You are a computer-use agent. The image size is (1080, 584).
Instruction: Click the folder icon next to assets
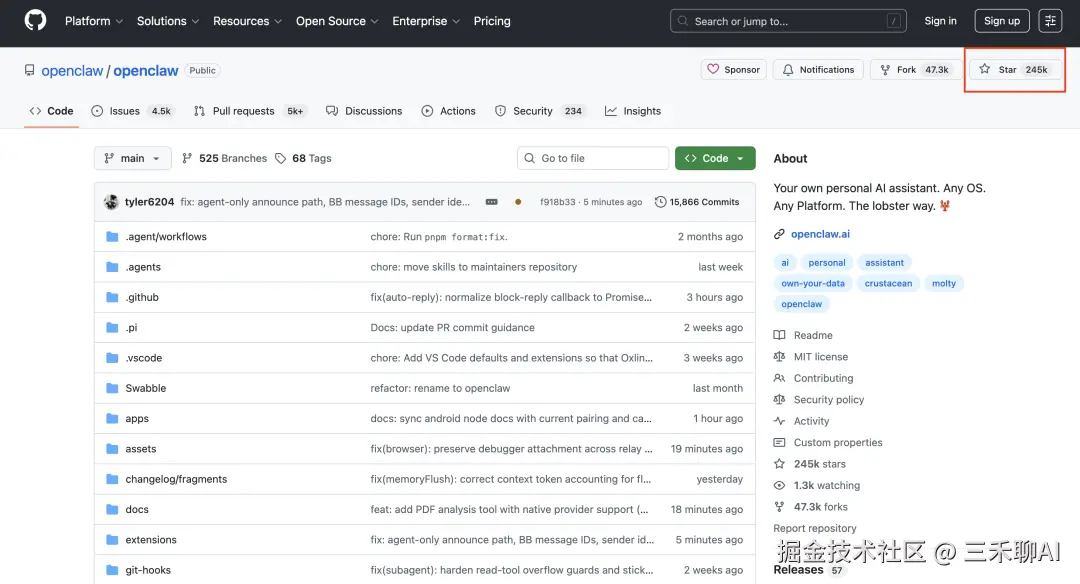(x=112, y=448)
